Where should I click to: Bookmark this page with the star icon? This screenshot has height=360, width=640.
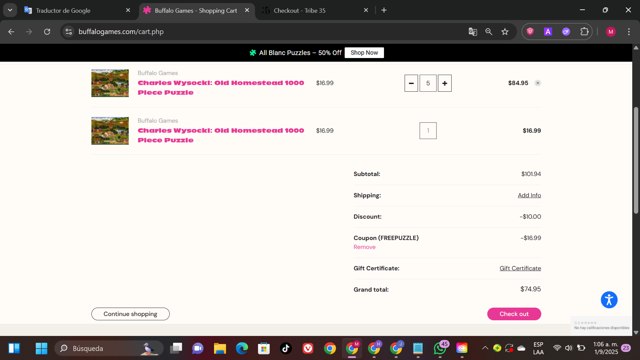[x=505, y=31]
